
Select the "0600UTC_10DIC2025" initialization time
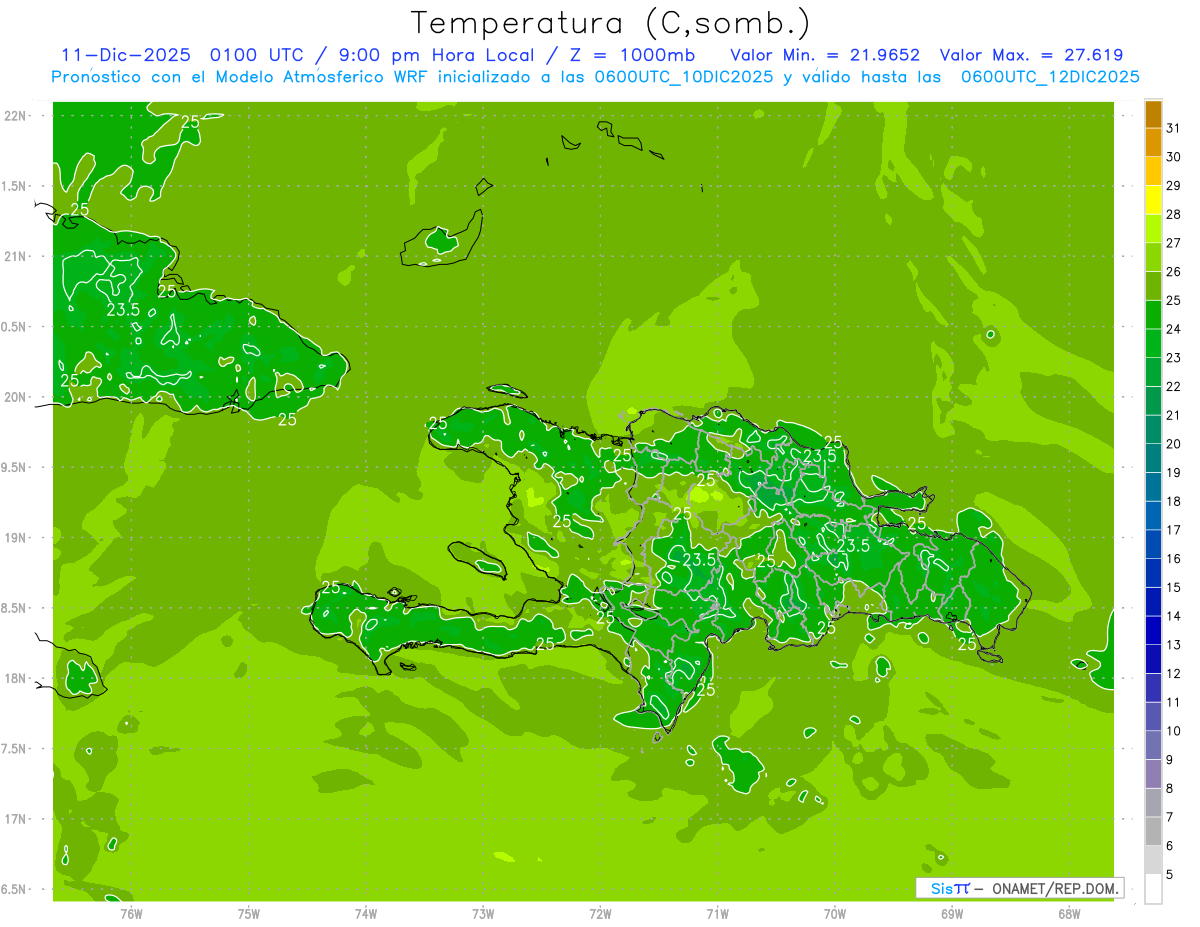[x=684, y=77]
